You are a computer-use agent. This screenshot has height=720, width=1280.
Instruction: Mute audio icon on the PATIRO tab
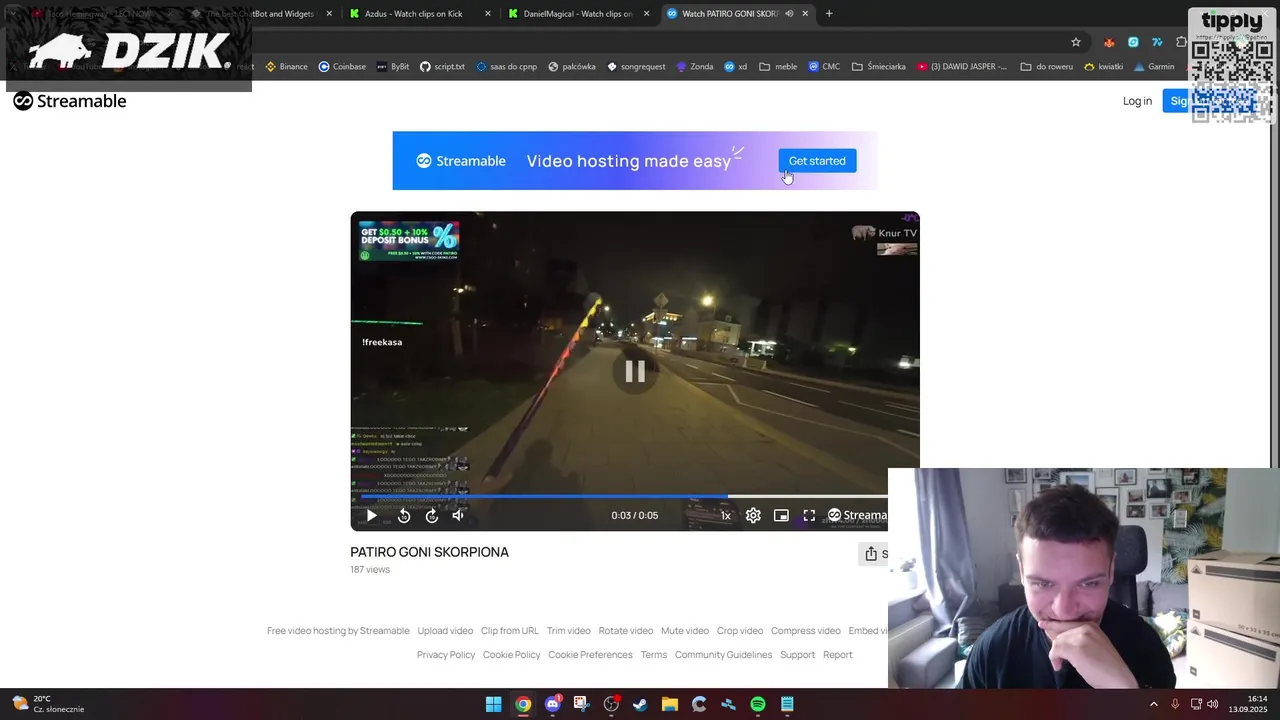pos(789,14)
